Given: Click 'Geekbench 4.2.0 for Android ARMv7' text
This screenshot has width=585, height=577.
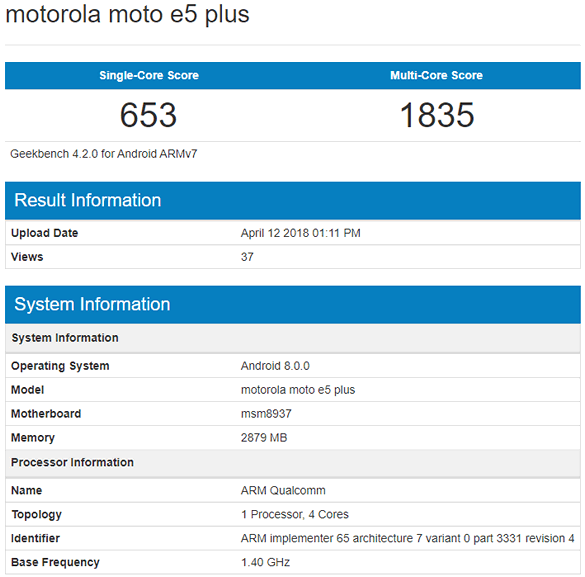Looking at the screenshot, I should pos(104,154).
